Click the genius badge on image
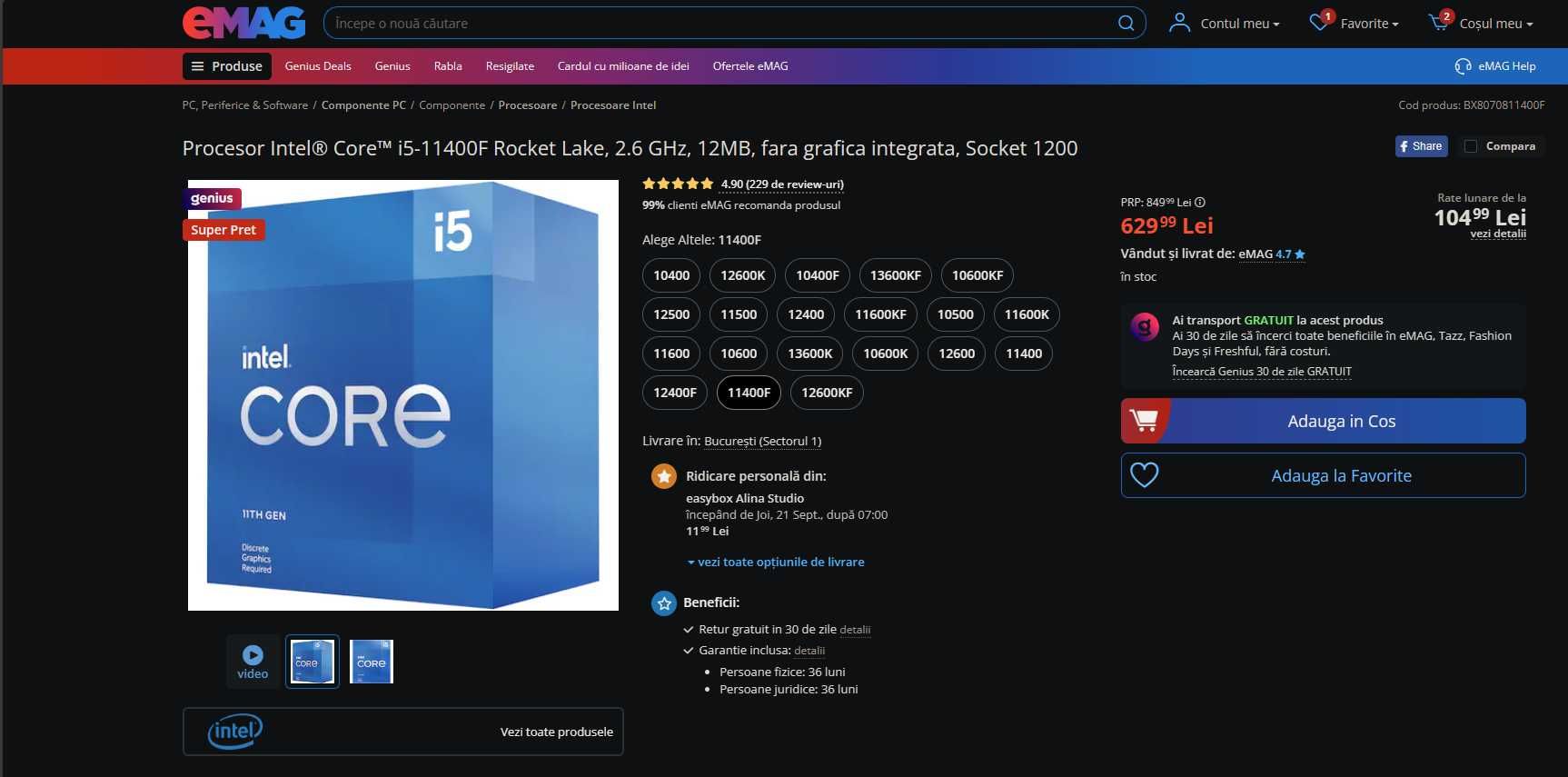 tap(212, 198)
